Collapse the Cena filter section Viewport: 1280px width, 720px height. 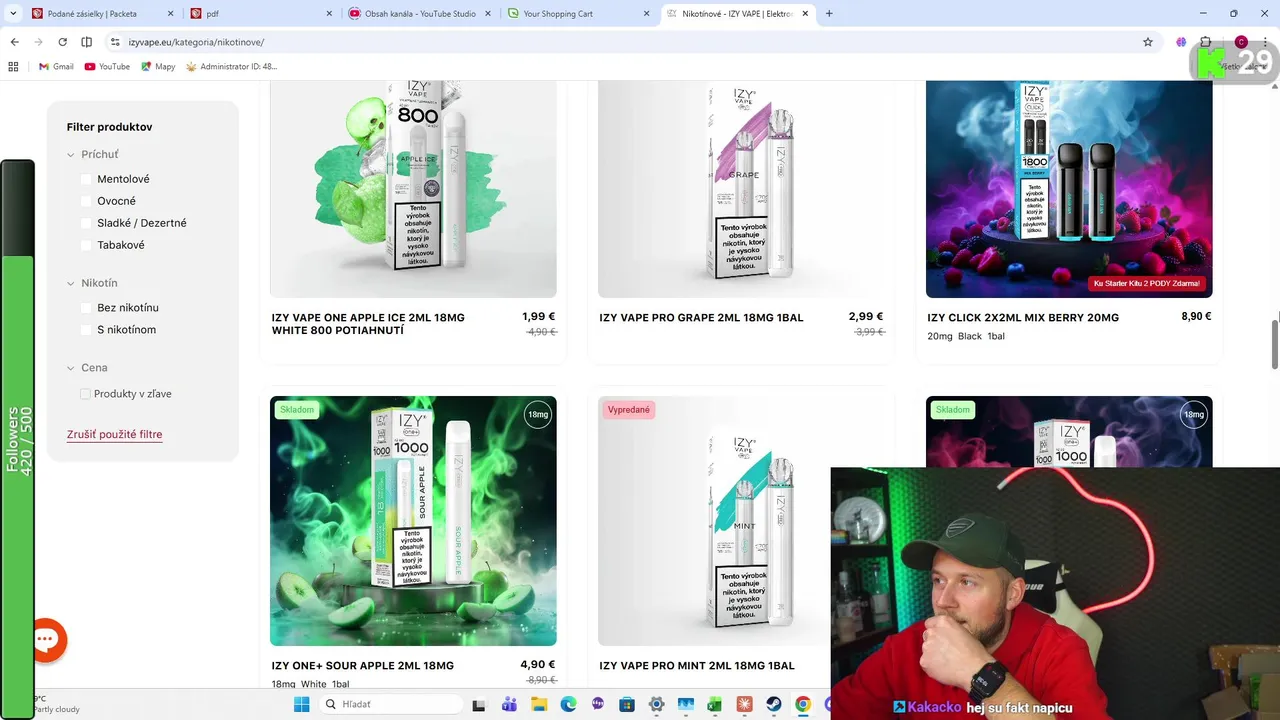click(x=87, y=368)
